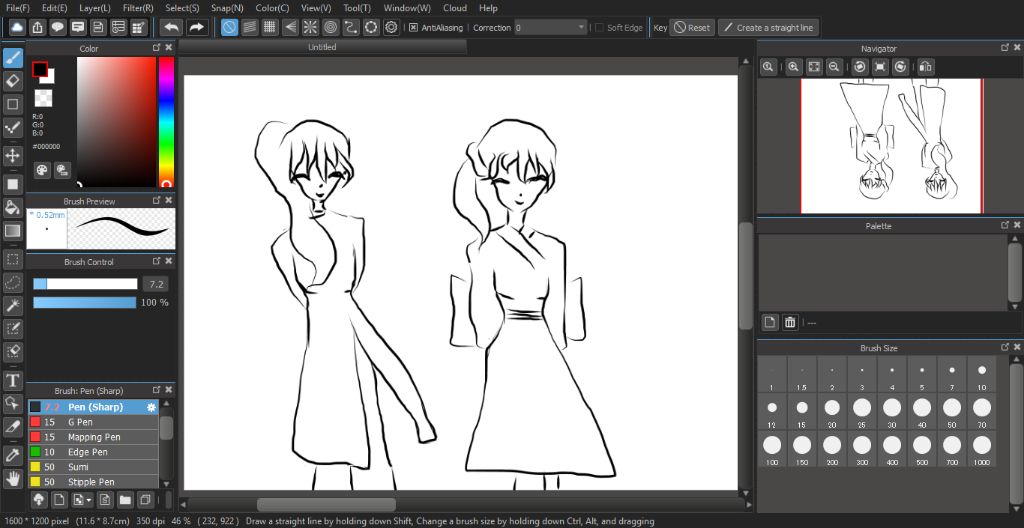Screen dimensions: 1024x528
Task: Open the Filter menu
Action: click(138, 8)
